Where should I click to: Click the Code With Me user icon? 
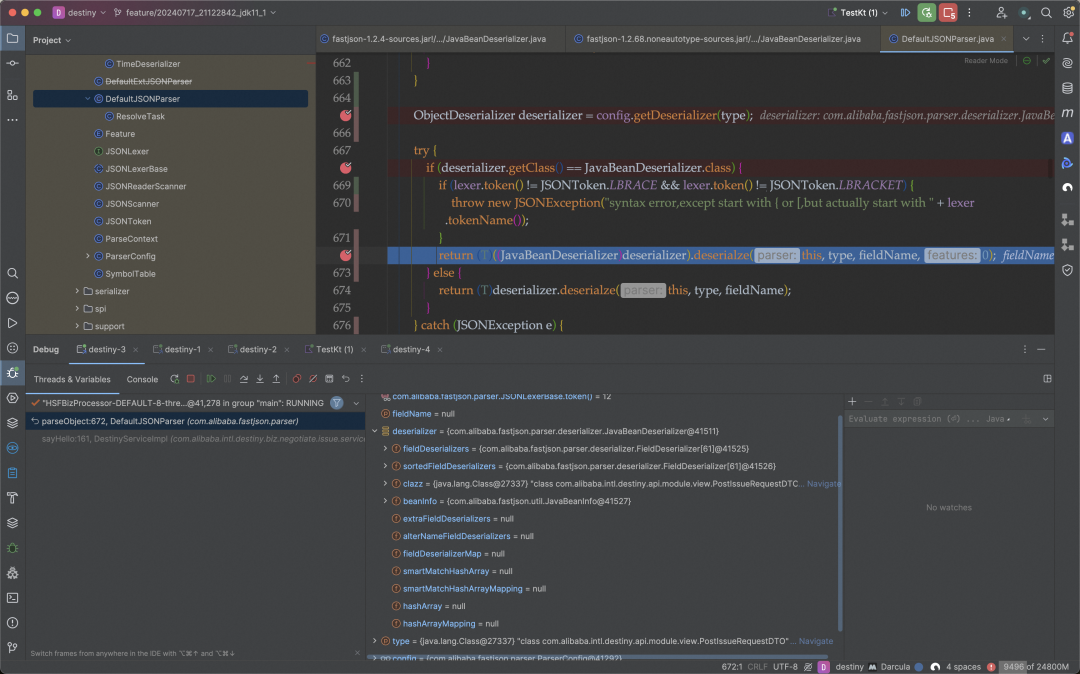click(1001, 12)
